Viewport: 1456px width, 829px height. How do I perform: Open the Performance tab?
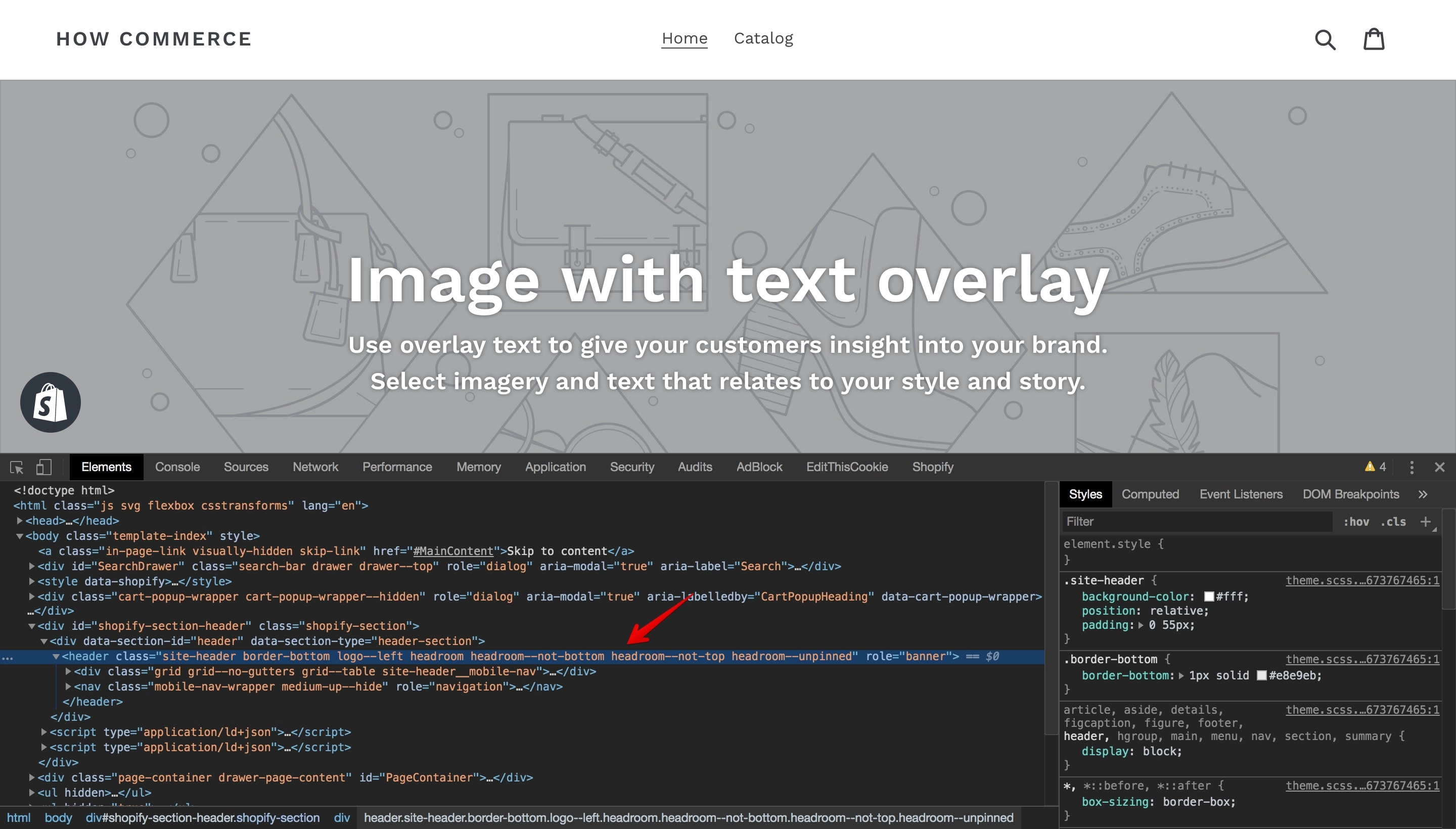(397, 467)
